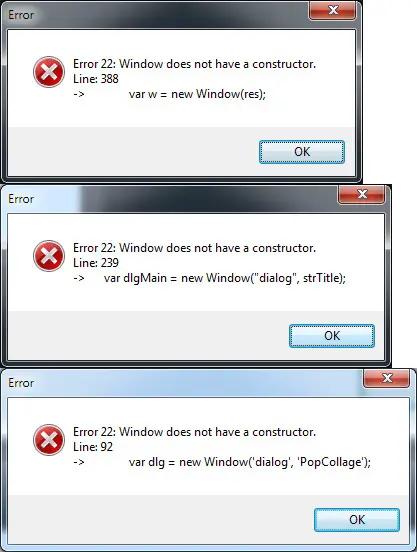This screenshot has width=417, height=552.
Task: Click OK in the Line 388 error dialog
Action: point(302,152)
